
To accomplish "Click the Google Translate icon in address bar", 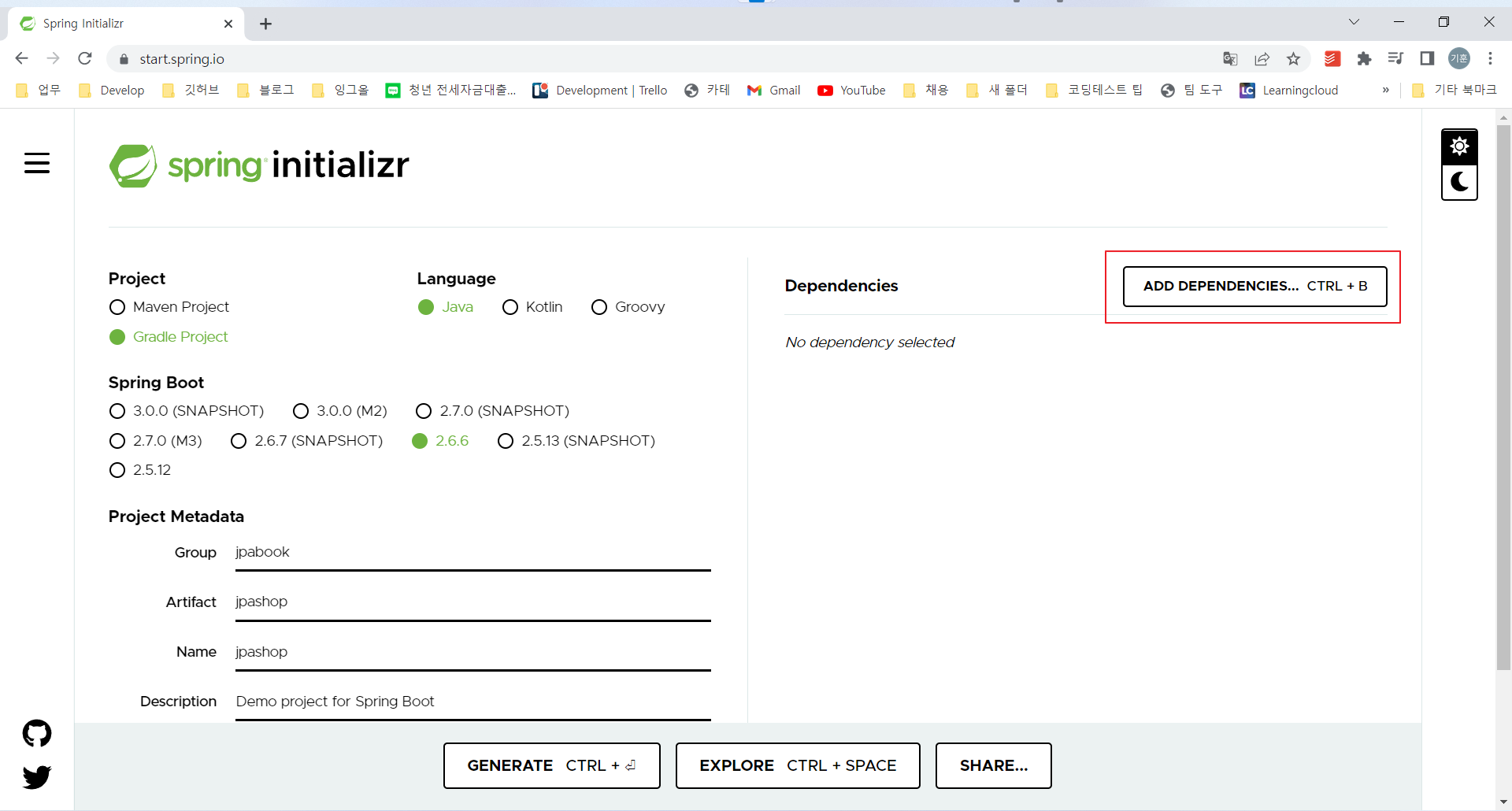I will point(1230,58).
